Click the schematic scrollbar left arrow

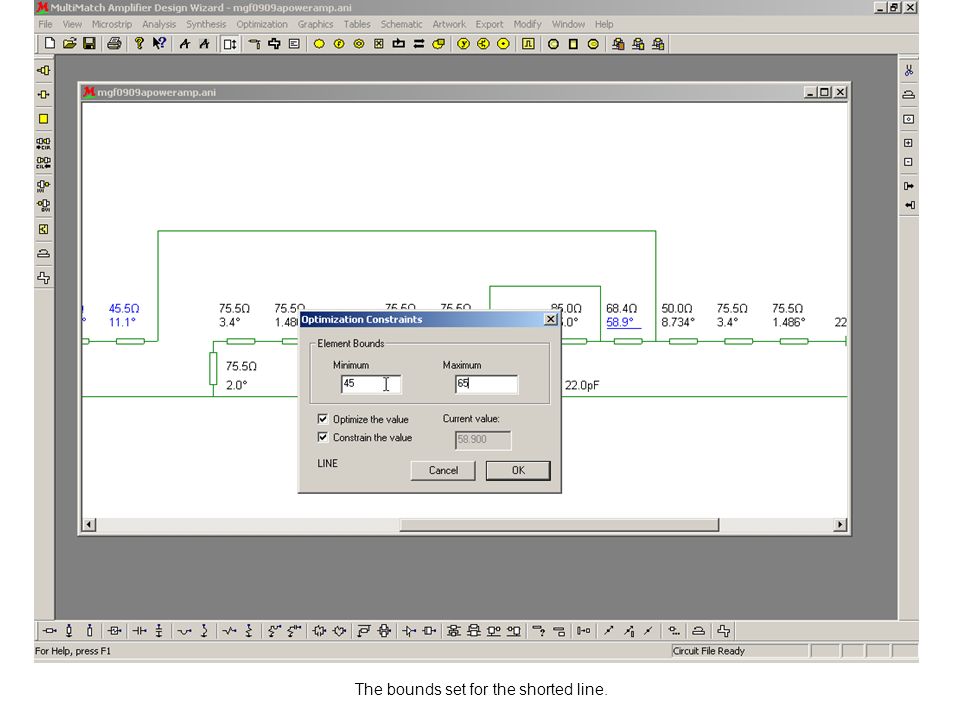[x=89, y=525]
